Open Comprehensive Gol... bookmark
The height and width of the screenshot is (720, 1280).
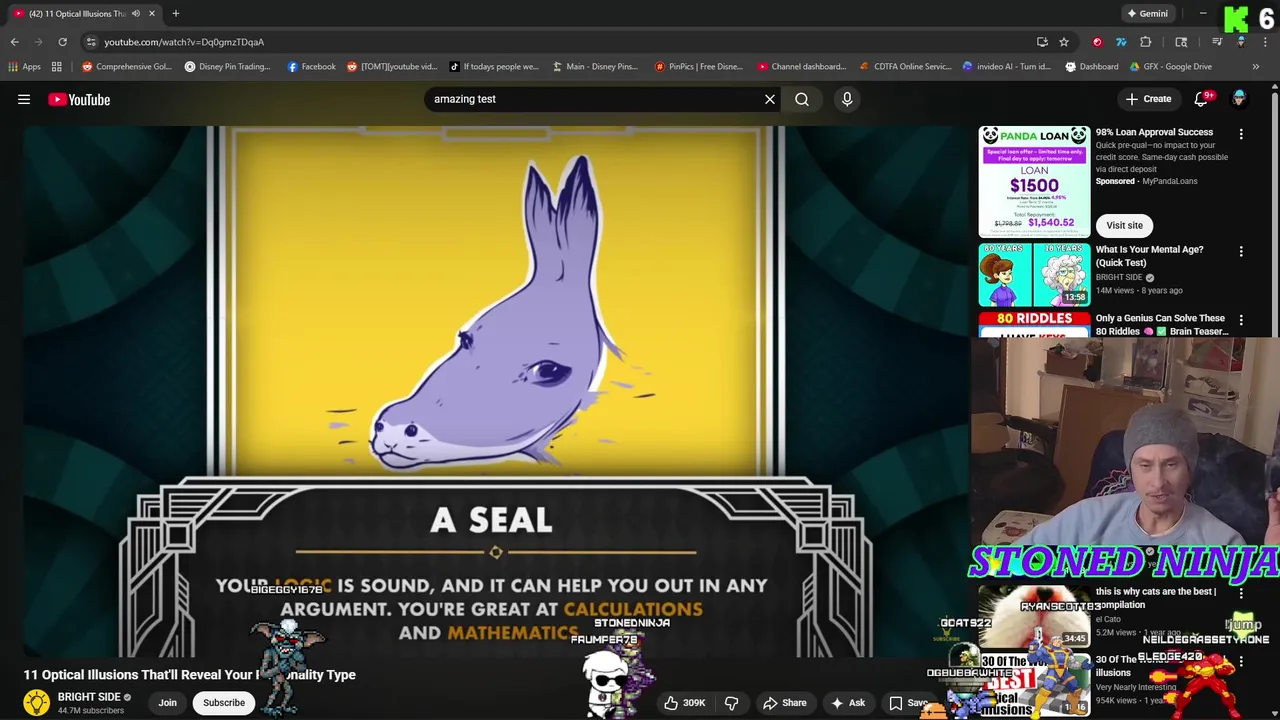[126, 67]
